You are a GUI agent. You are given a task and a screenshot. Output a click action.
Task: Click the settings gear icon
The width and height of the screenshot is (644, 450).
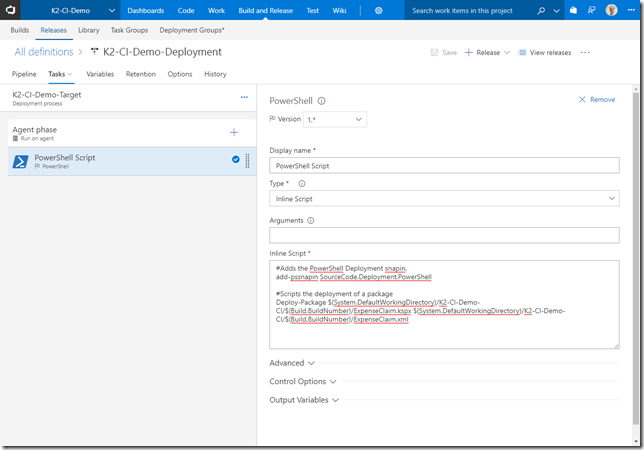coord(379,10)
